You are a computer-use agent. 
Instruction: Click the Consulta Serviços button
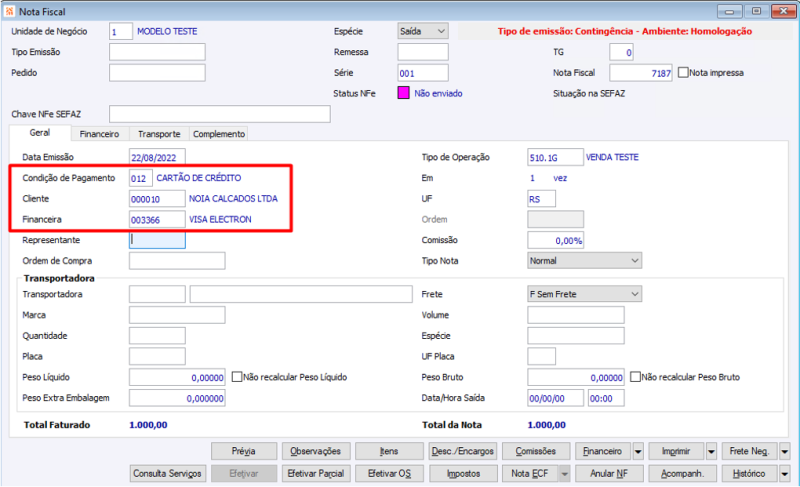168,473
